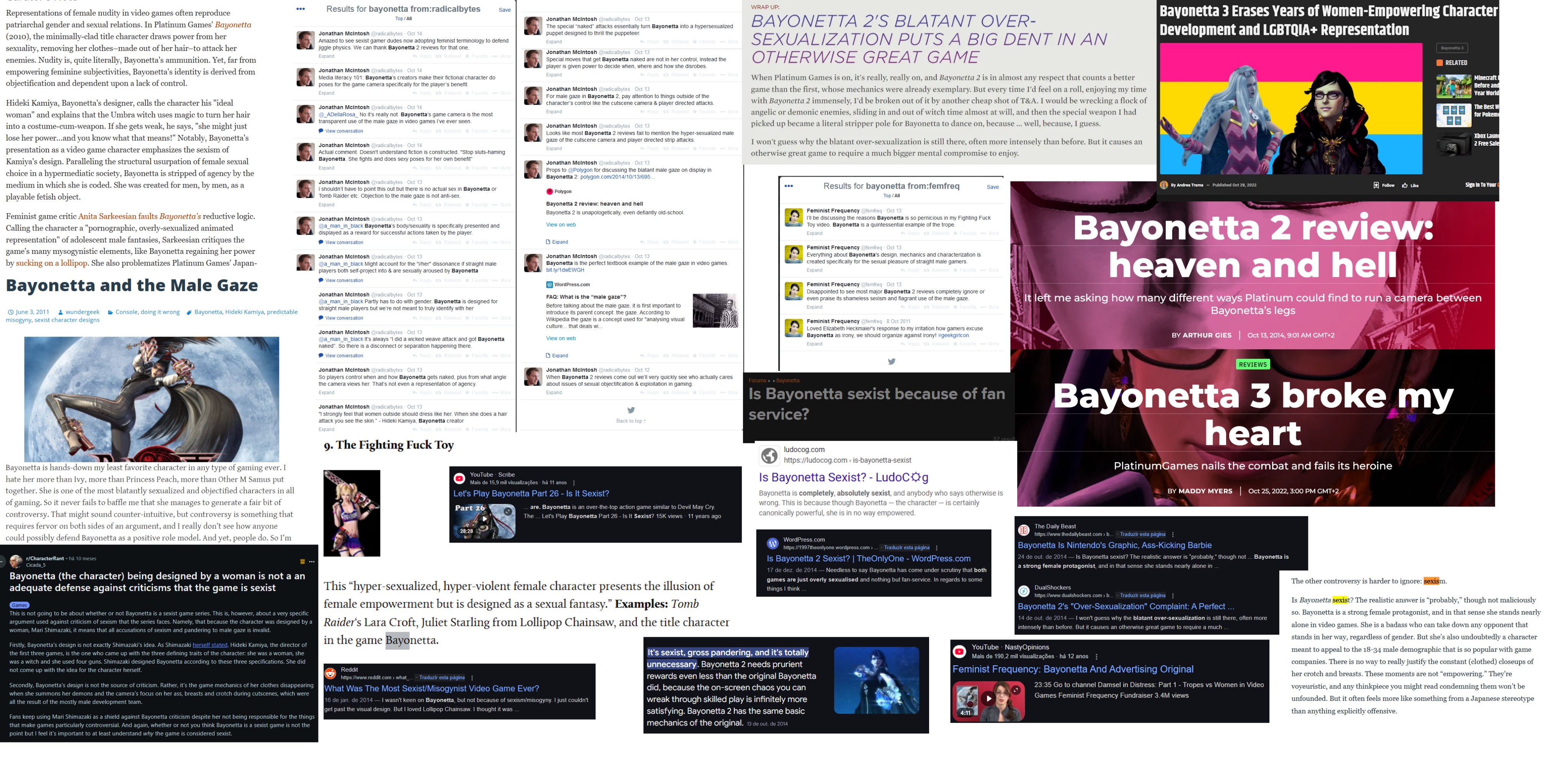This screenshot has width=1568, height=759.
Task: Expand the 'Amazed to see sexist gamer' tweet
Action: pos(326,56)
